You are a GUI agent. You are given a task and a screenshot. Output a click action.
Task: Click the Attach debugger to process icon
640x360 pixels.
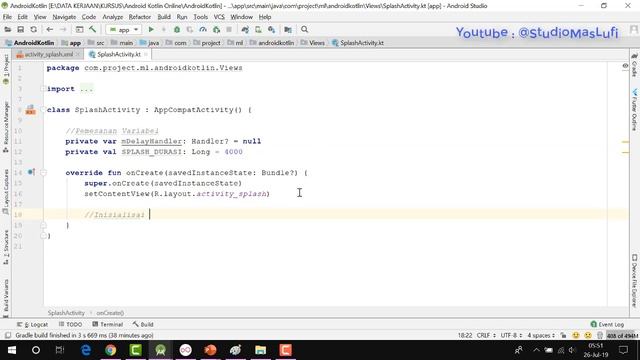[216, 29]
